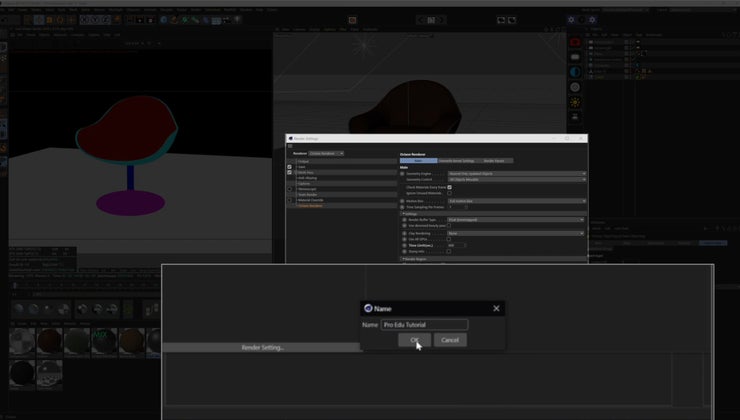The height and width of the screenshot is (420, 740).
Task: Click the blue half-circle icon in side palette
Action: click(x=575, y=72)
